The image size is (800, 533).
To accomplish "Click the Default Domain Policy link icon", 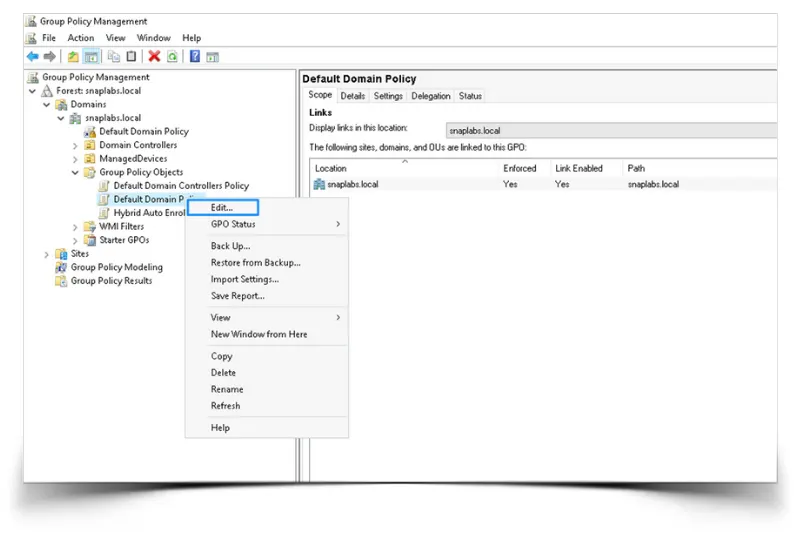I will (90, 132).
